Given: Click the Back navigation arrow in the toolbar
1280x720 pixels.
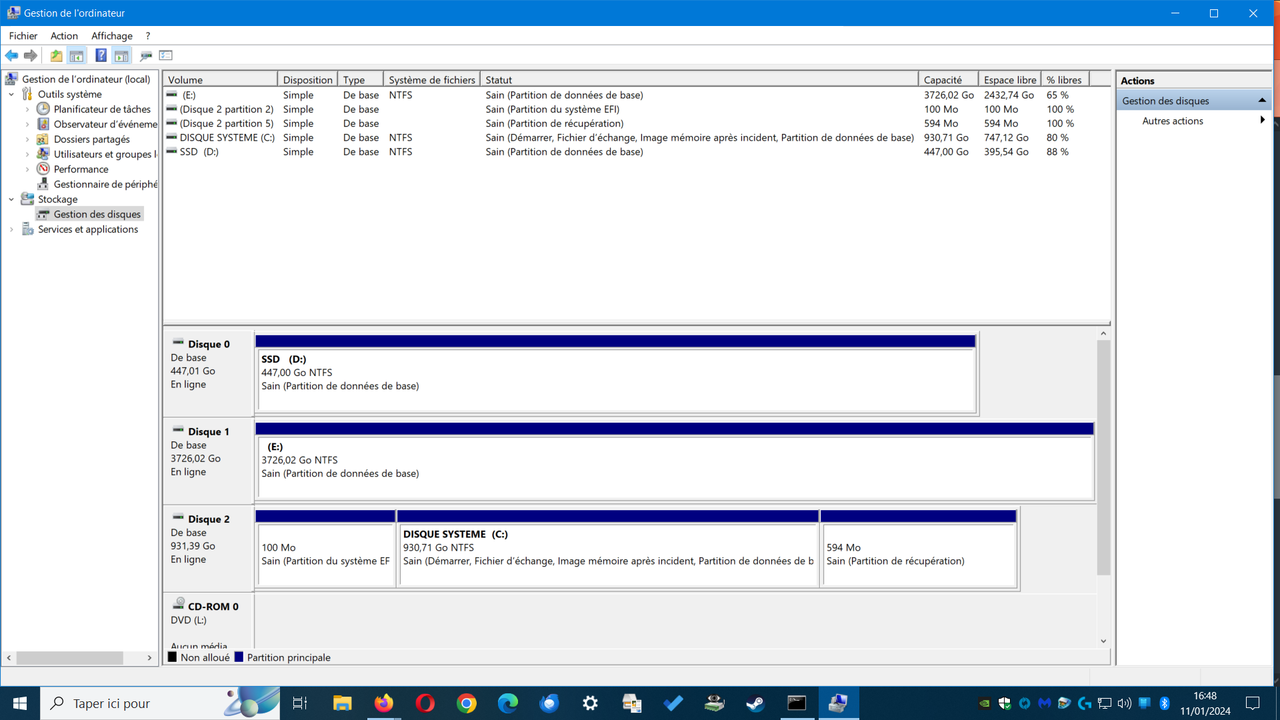Looking at the screenshot, I should (12, 55).
